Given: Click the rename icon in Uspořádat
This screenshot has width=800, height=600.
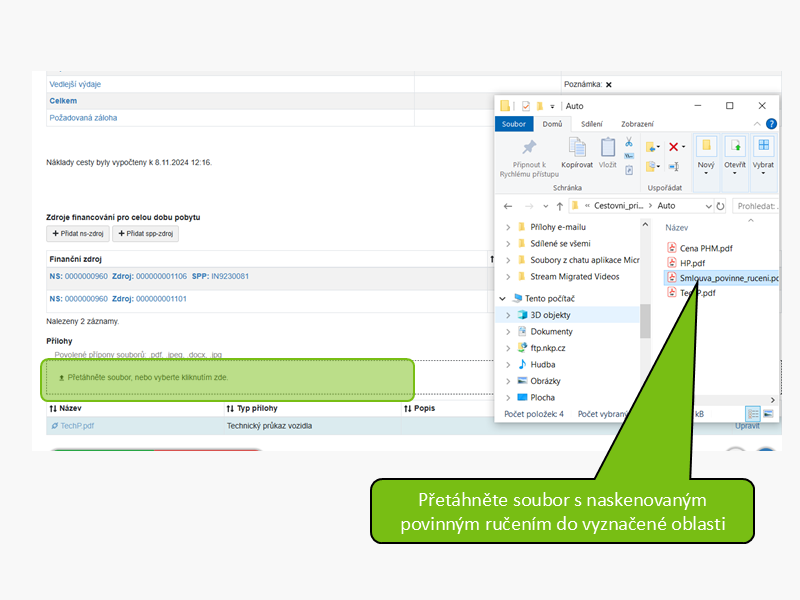Looking at the screenshot, I should [673, 166].
